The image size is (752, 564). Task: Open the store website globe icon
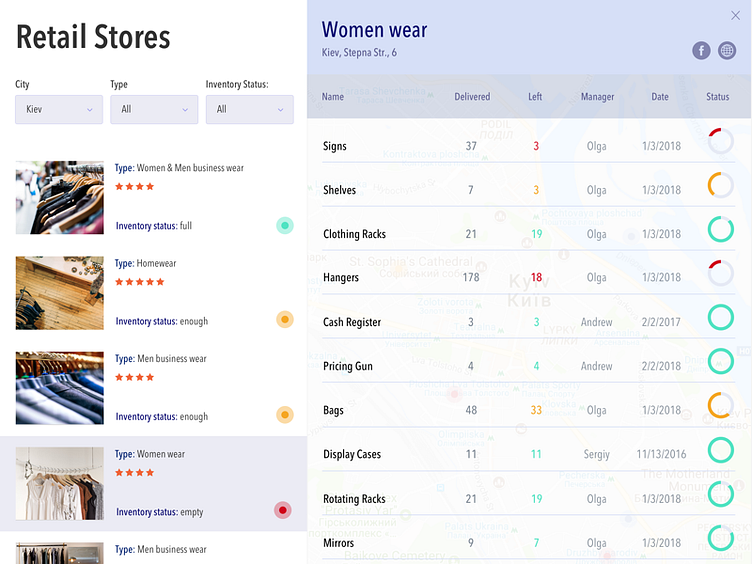(727, 50)
